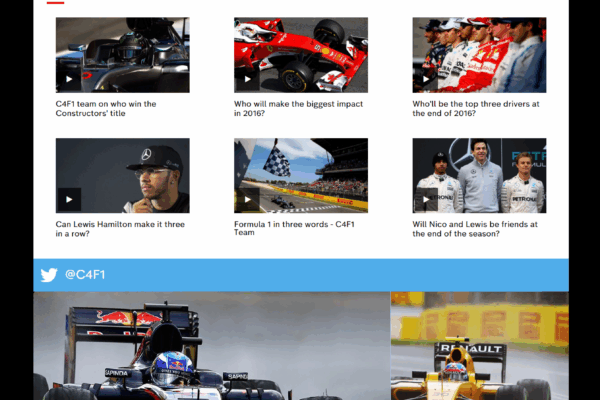600x400 pixels.
Task: Click the blue Twitter feed banner
Action: [301, 275]
